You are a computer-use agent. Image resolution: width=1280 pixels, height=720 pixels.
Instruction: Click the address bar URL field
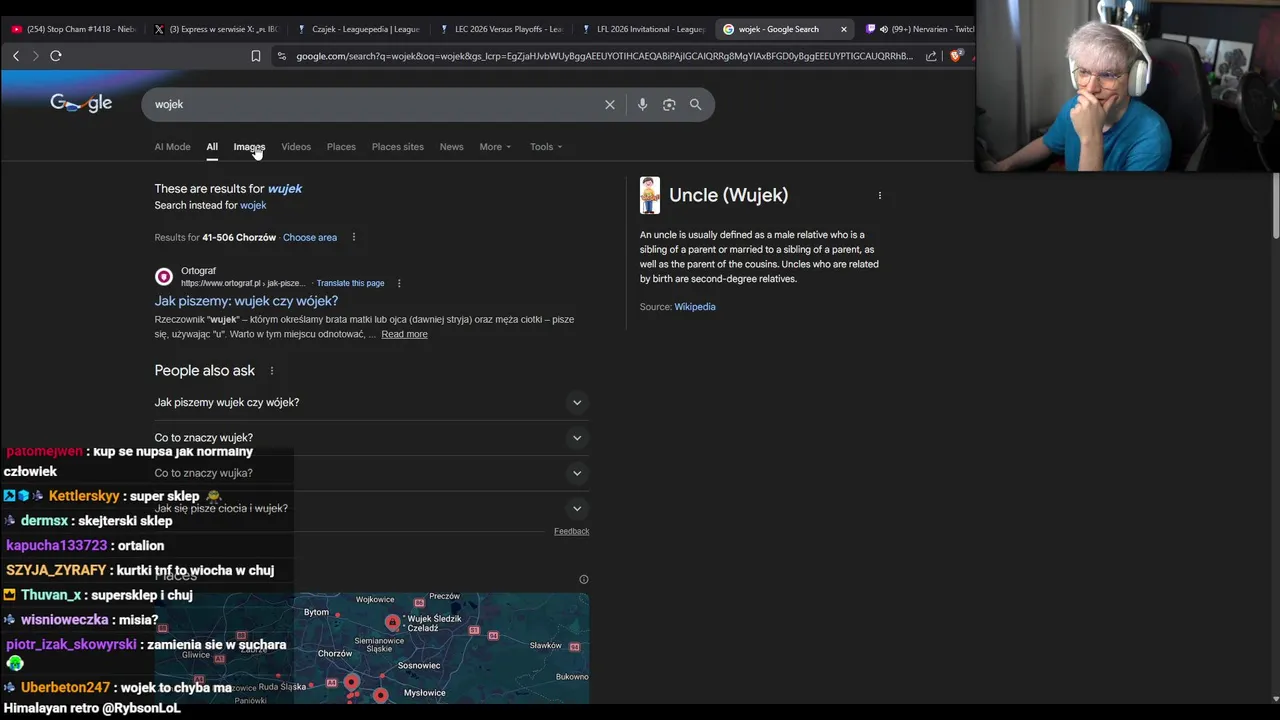pyautogui.click(x=604, y=56)
